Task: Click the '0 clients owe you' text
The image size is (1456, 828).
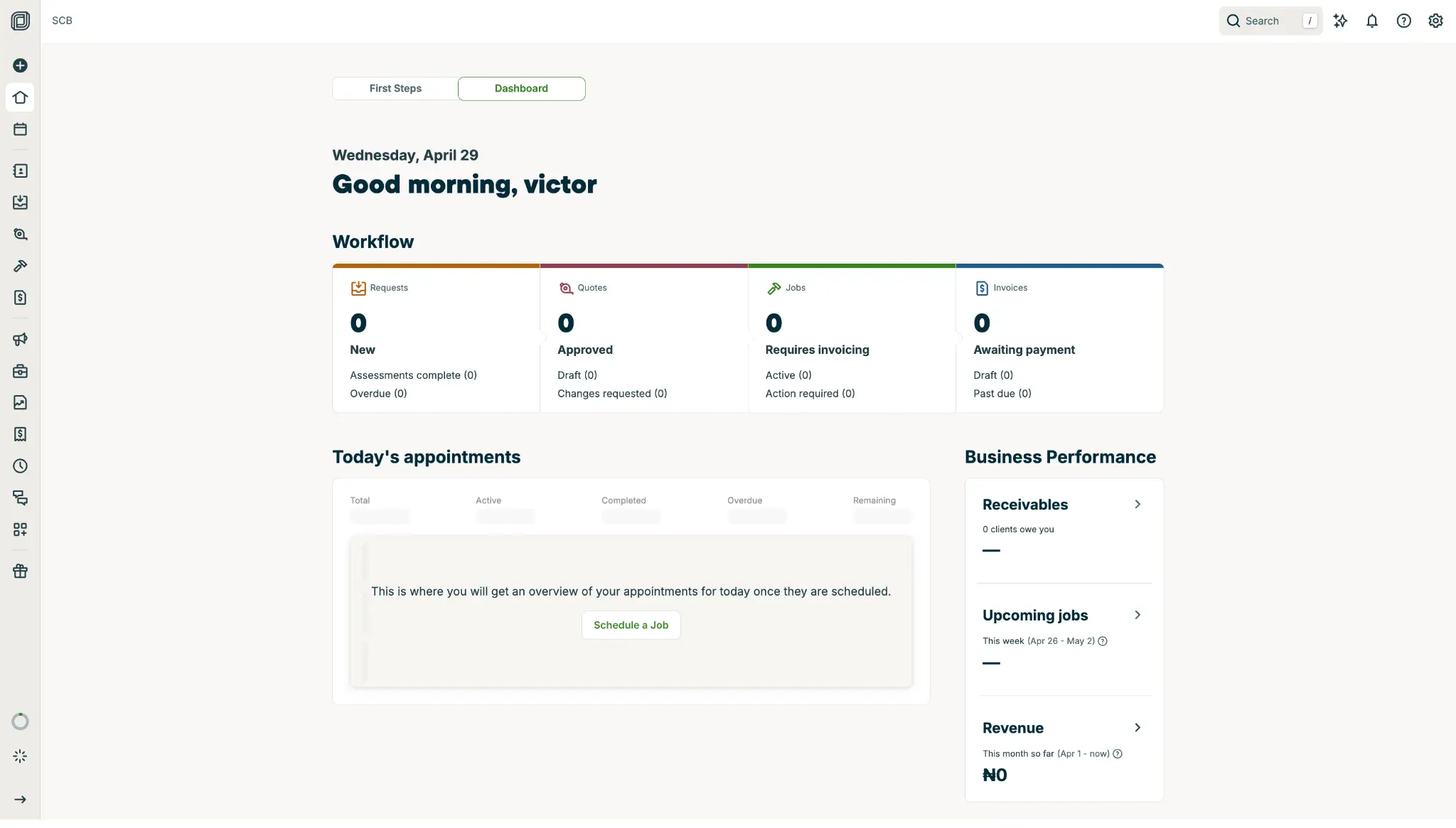Action: click(x=1018, y=529)
